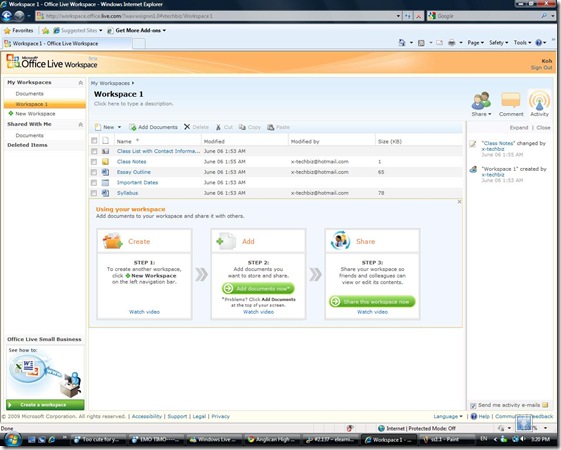Collapse the My Workspaces section
The width and height of the screenshot is (561, 450).
(81, 83)
